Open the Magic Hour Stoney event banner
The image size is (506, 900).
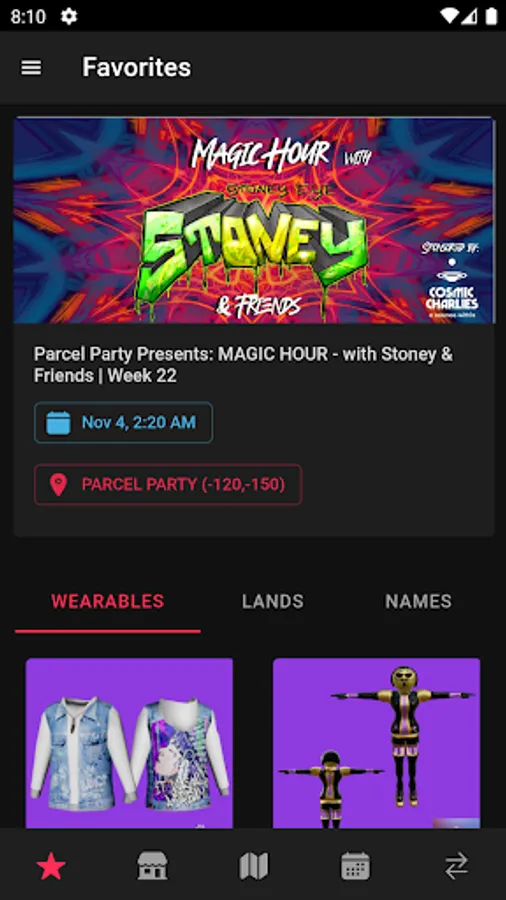pos(254,220)
